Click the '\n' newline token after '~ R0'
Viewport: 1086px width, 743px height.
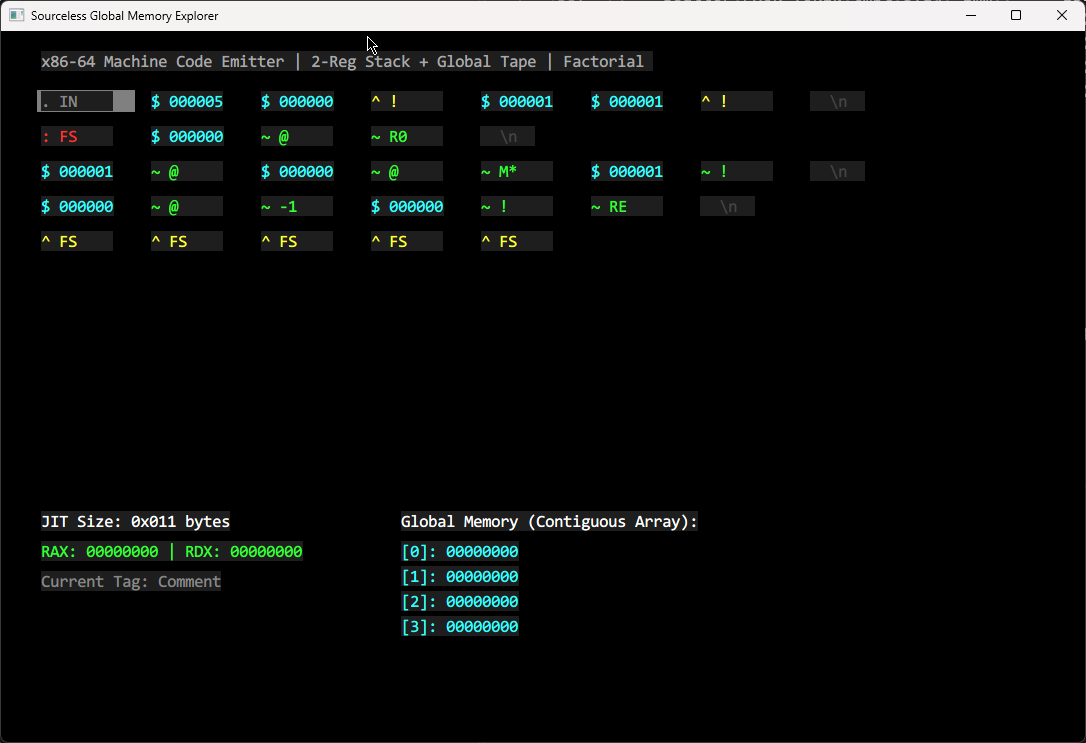[508, 136]
